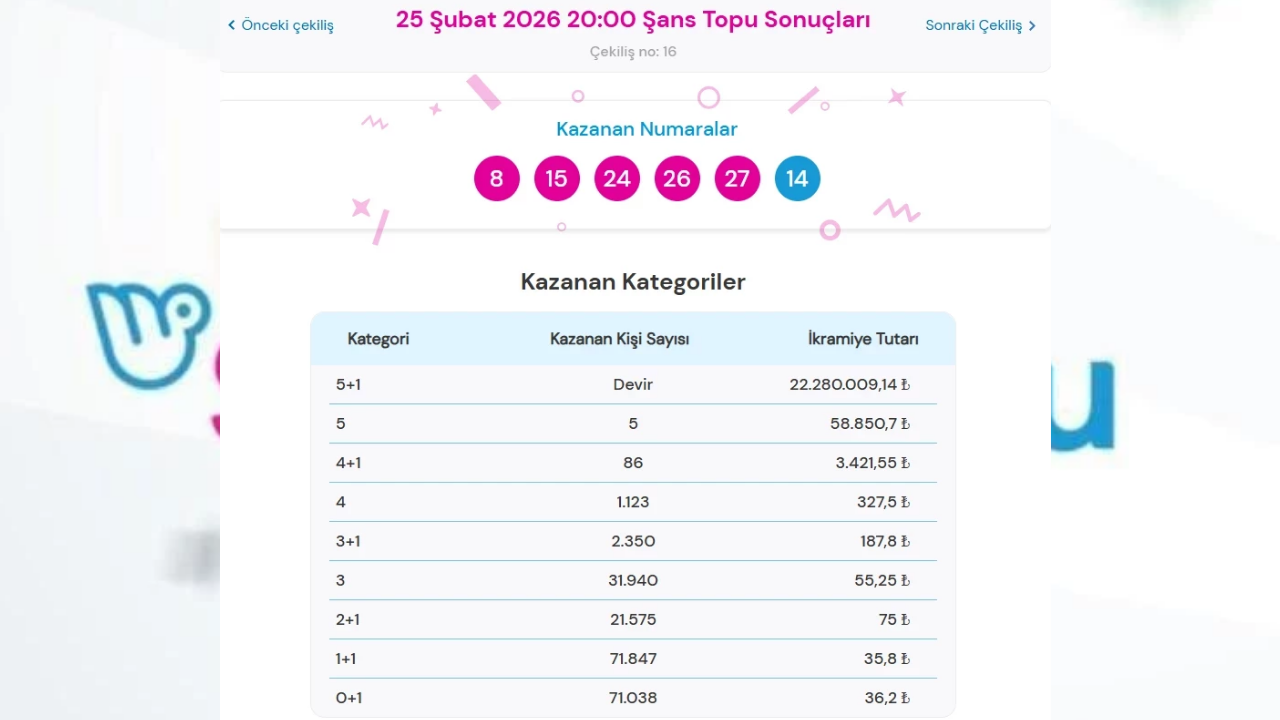Select the winning number ball 27
This screenshot has width=1280, height=720.
(737, 178)
